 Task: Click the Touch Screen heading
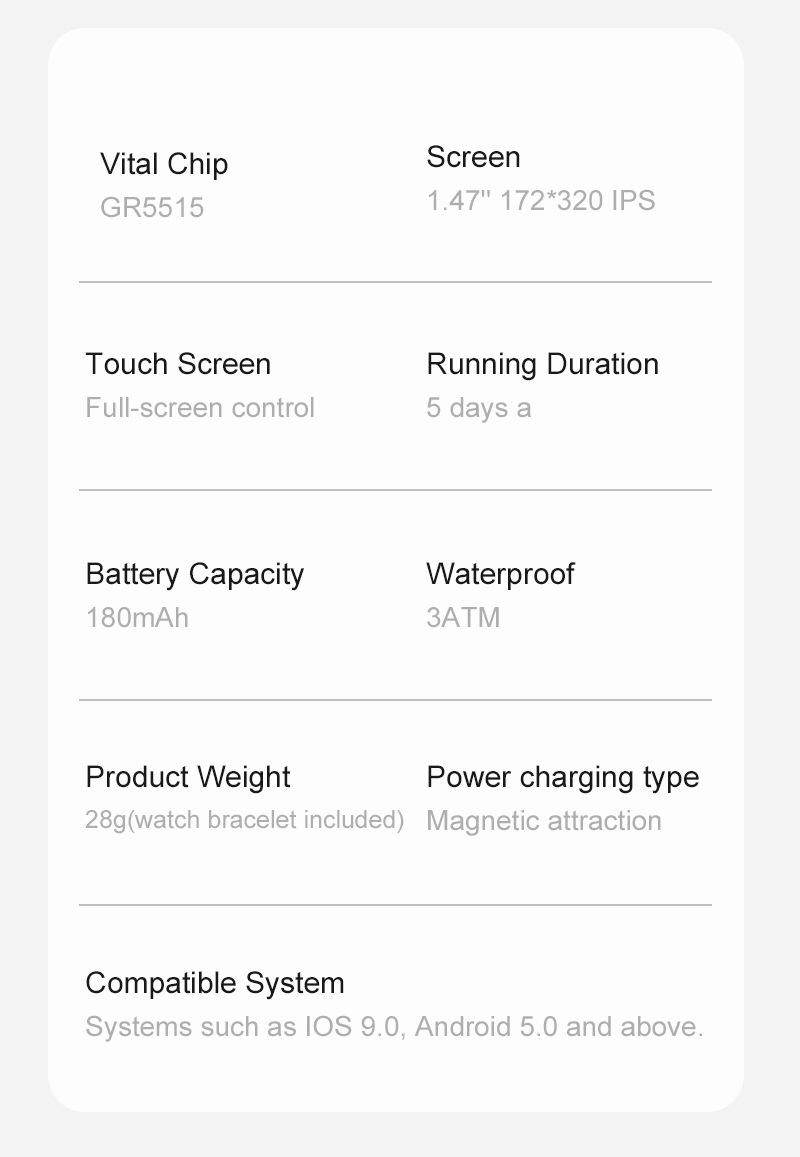(x=178, y=364)
